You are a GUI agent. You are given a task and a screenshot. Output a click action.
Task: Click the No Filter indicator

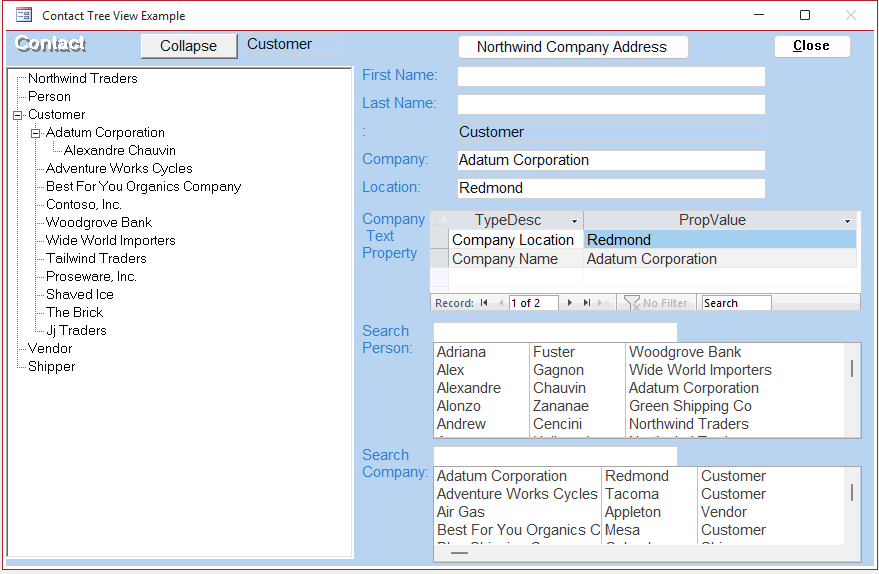coord(656,303)
